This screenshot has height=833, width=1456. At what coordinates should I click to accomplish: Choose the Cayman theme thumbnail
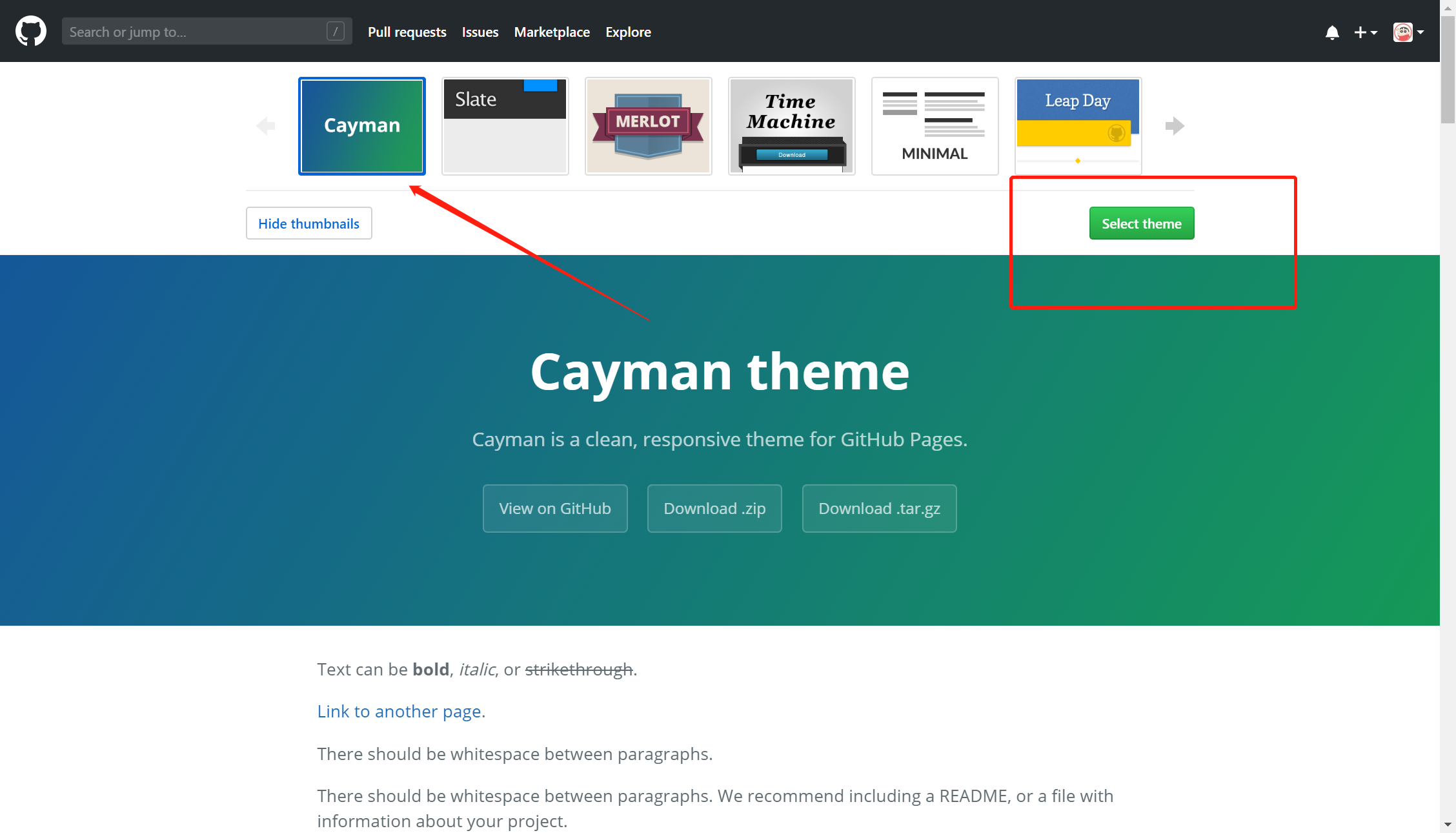(362, 126)
